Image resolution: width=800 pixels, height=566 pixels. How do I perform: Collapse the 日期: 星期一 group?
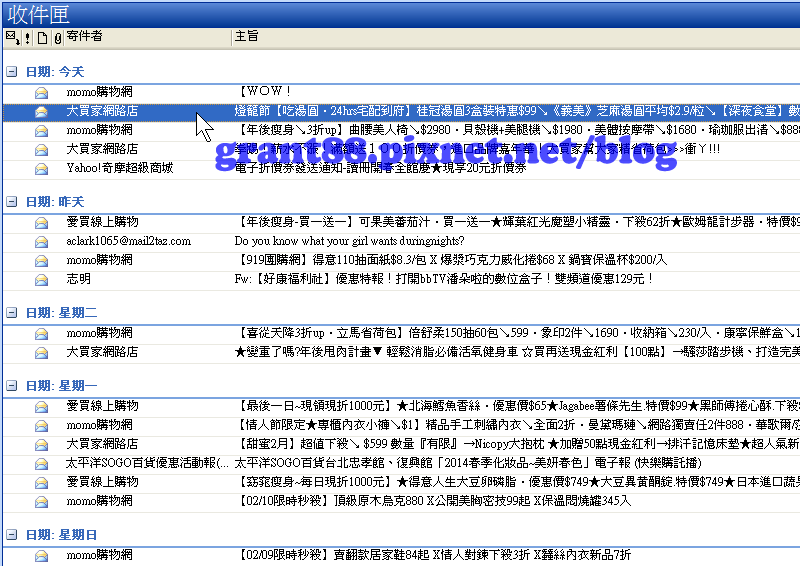coord(12,386)
